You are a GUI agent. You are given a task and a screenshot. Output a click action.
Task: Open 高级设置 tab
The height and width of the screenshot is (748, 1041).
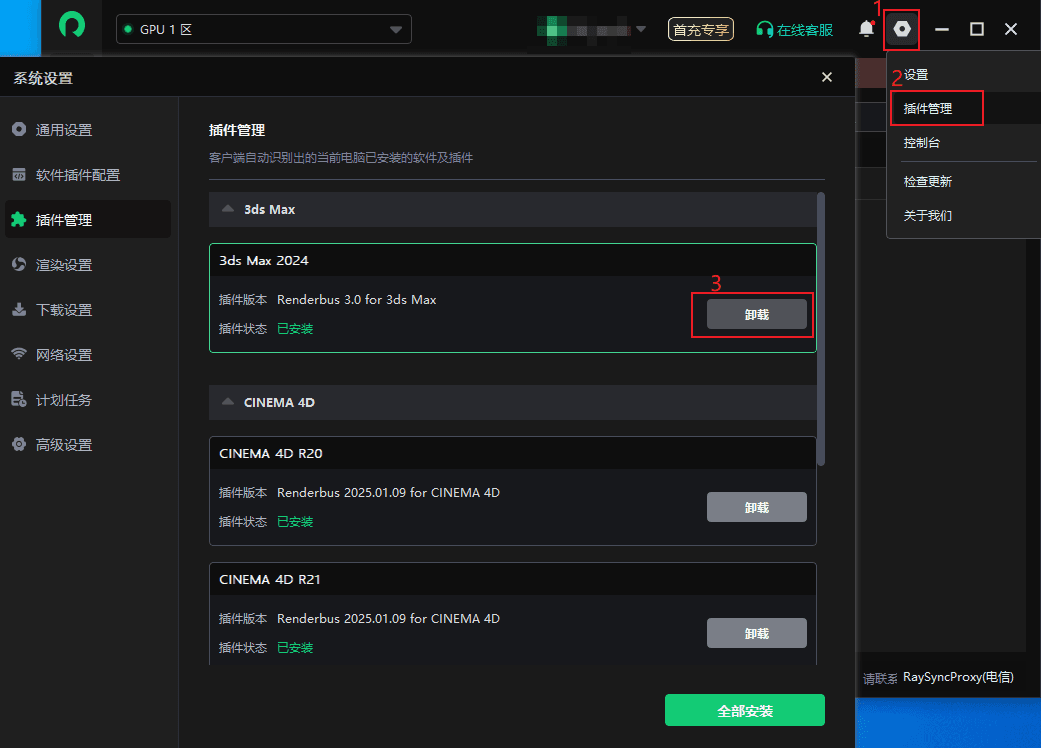(x=88, y=445)
